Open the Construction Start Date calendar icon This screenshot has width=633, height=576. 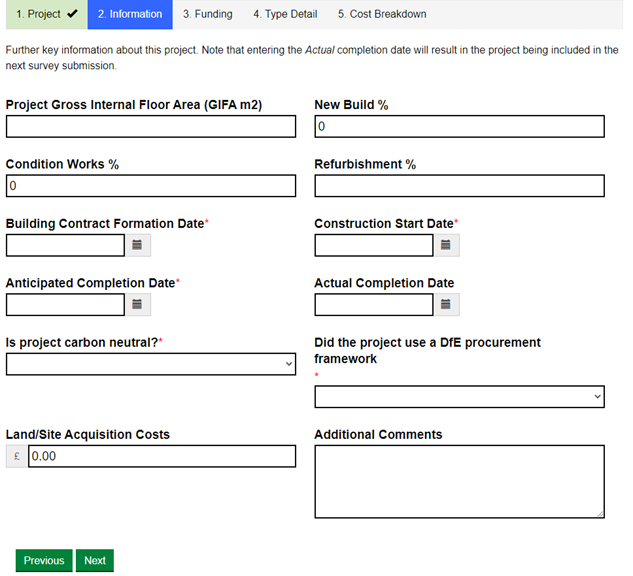(x=446, y=245)
